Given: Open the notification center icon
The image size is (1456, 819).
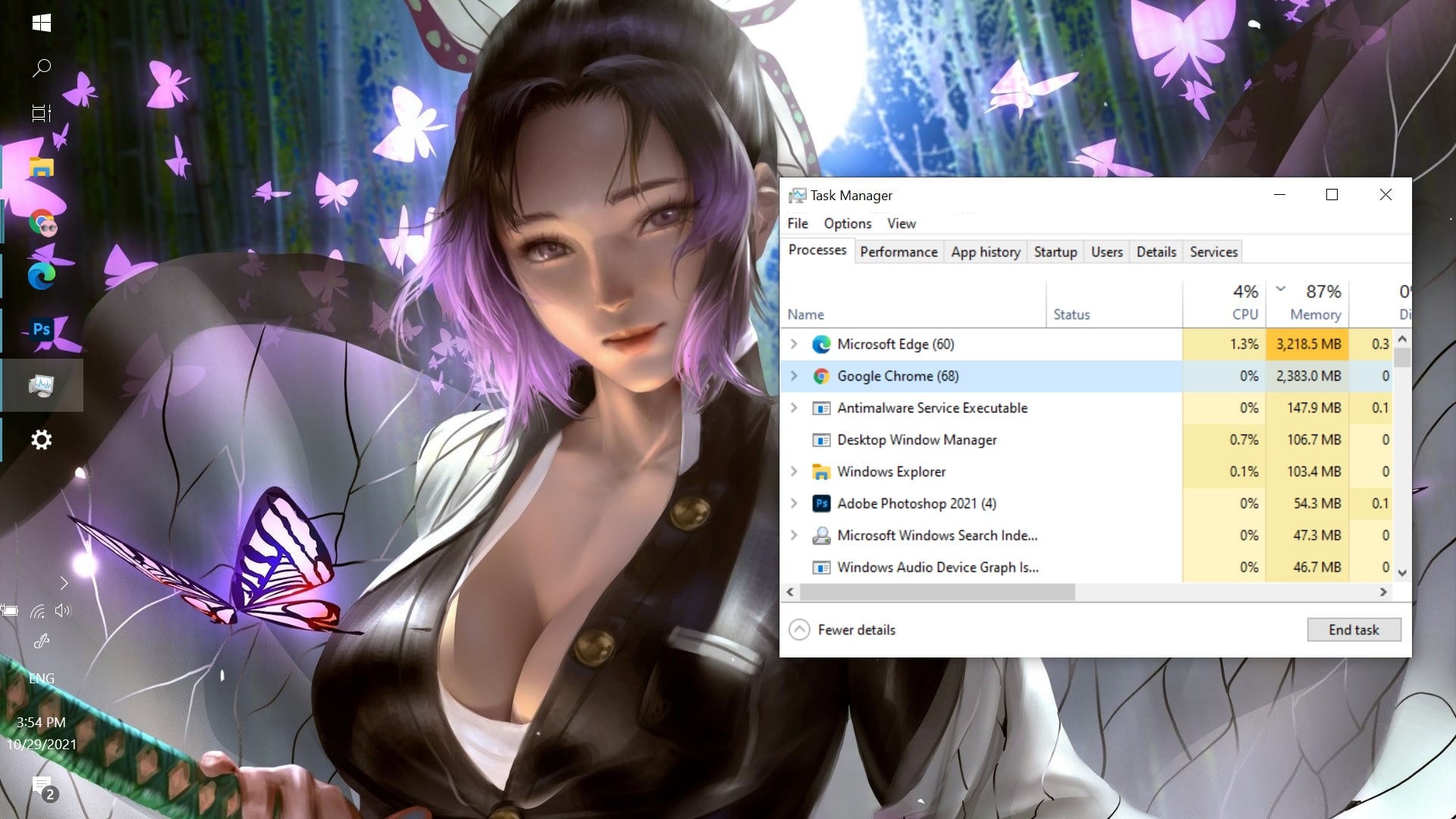Looking at the screenshot, I should click(44, 789).
